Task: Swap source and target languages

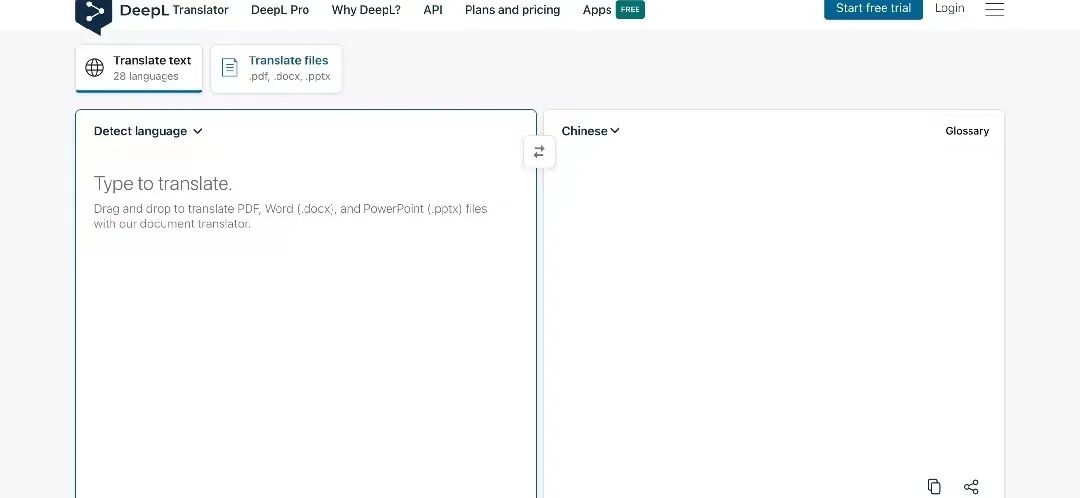Action: click(x=539, y=152)
